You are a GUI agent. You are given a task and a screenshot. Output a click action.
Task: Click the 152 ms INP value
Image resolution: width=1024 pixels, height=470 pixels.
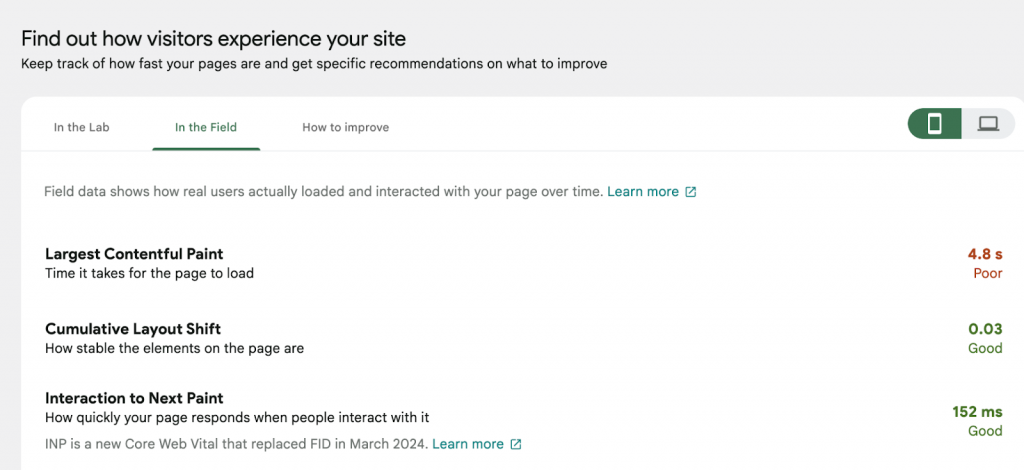(977, 411)
